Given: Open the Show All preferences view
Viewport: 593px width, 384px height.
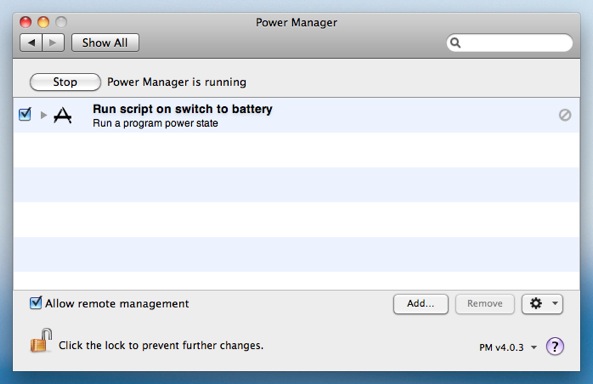Looking at the screenshot, I should point(105,43).
